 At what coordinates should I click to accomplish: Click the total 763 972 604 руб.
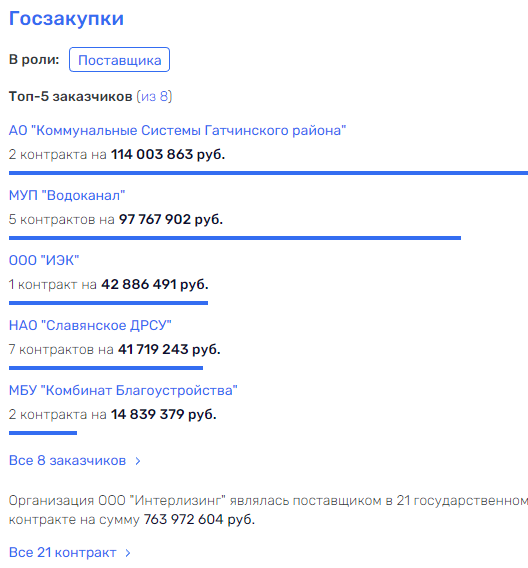click(199, 519)
